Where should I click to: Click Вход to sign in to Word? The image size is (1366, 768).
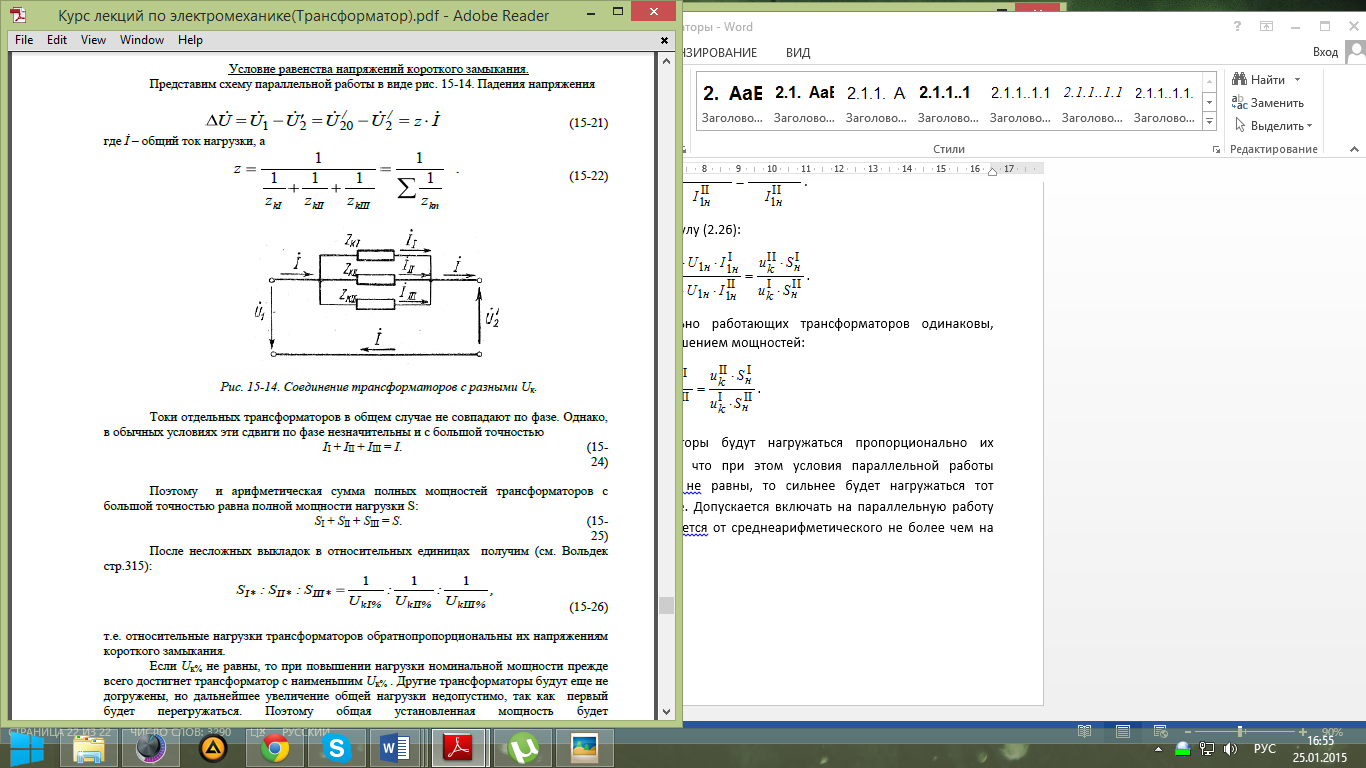click(1325, 52)
